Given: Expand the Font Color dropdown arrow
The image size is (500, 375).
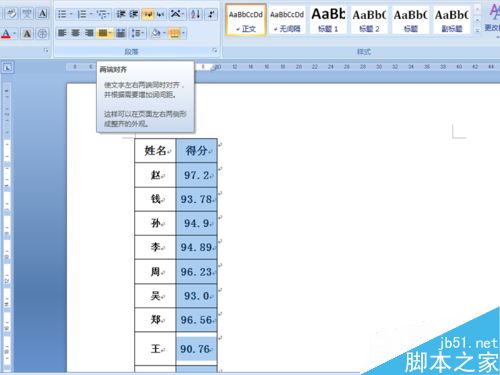Looking at the screenshot, I should coord(14,33).
